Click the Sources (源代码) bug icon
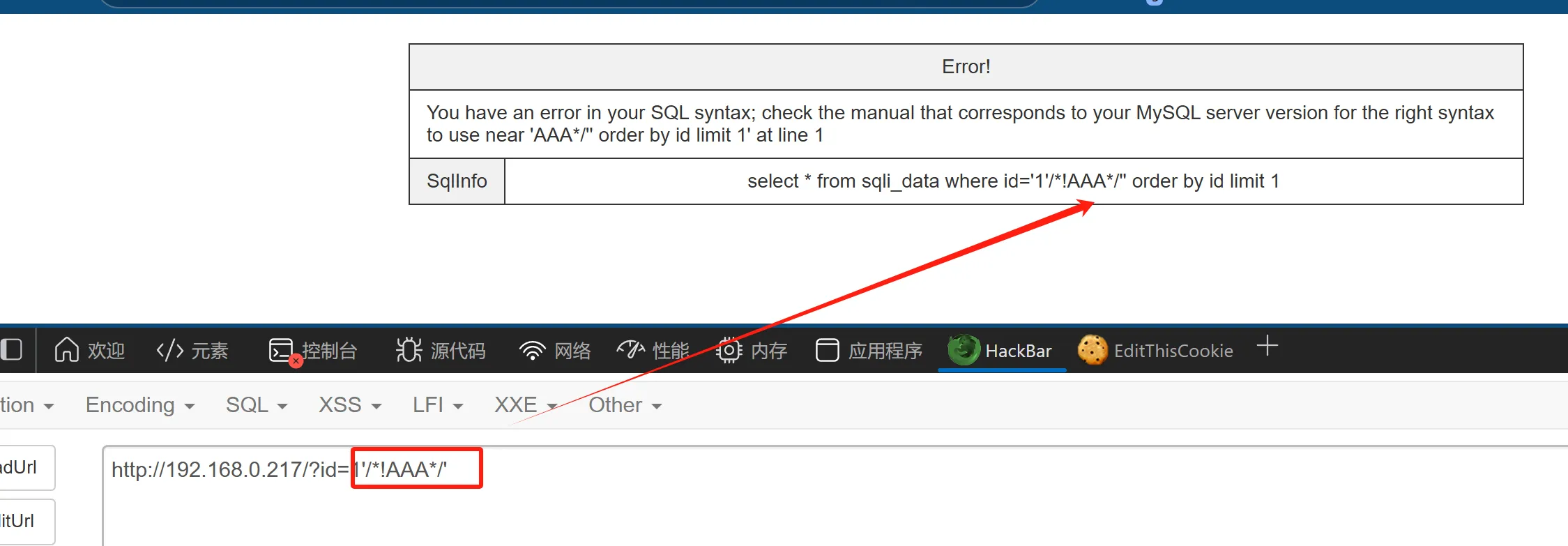Image resolution: width=1568 pixels, height=546 pixels. (409, 350)
